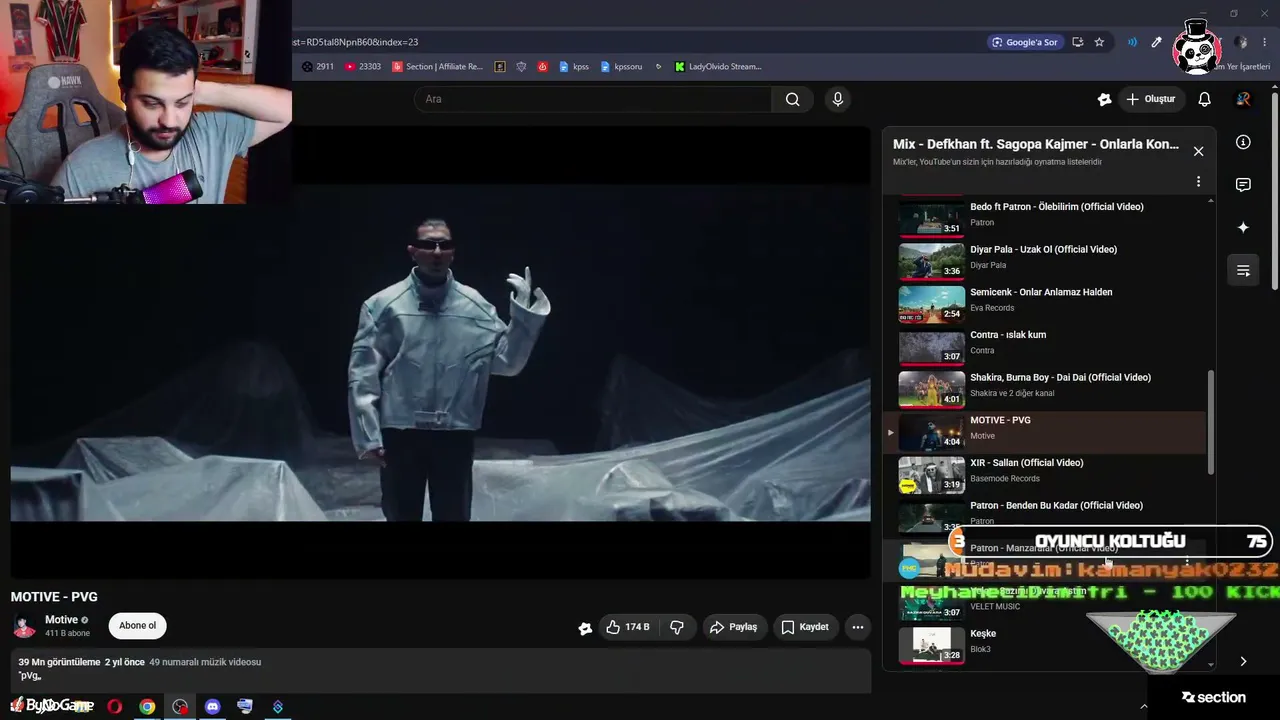
Task: Open the 2911 bookmark
Action: [x=318, y=67]
